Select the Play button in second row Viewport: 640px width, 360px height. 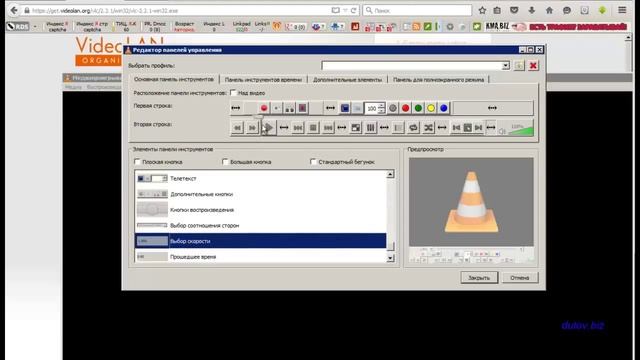(268, 128)
